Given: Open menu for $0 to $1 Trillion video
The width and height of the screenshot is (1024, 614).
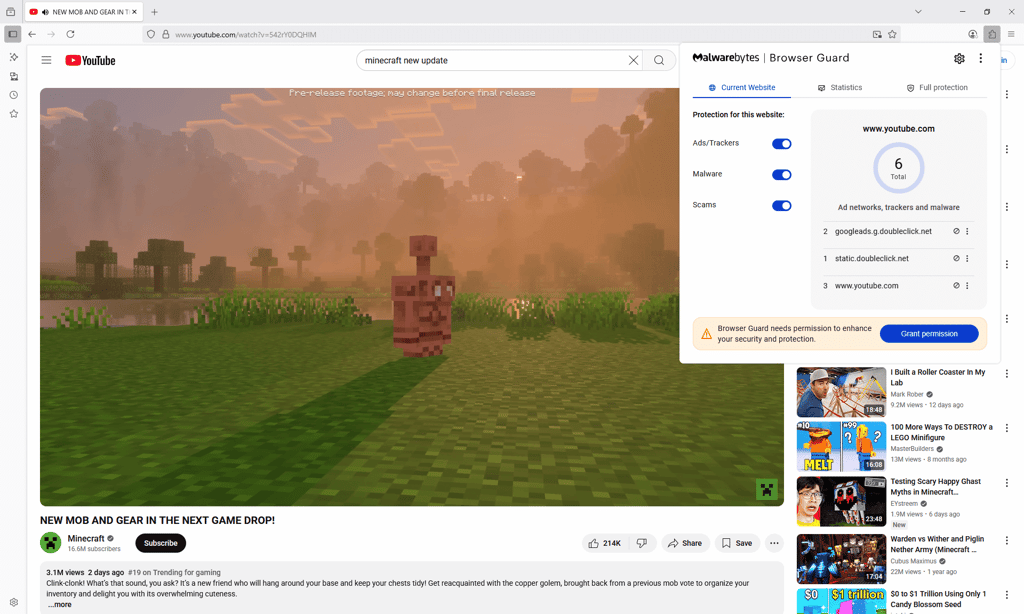Looking at the screenshot, I should click(1006, 595).
